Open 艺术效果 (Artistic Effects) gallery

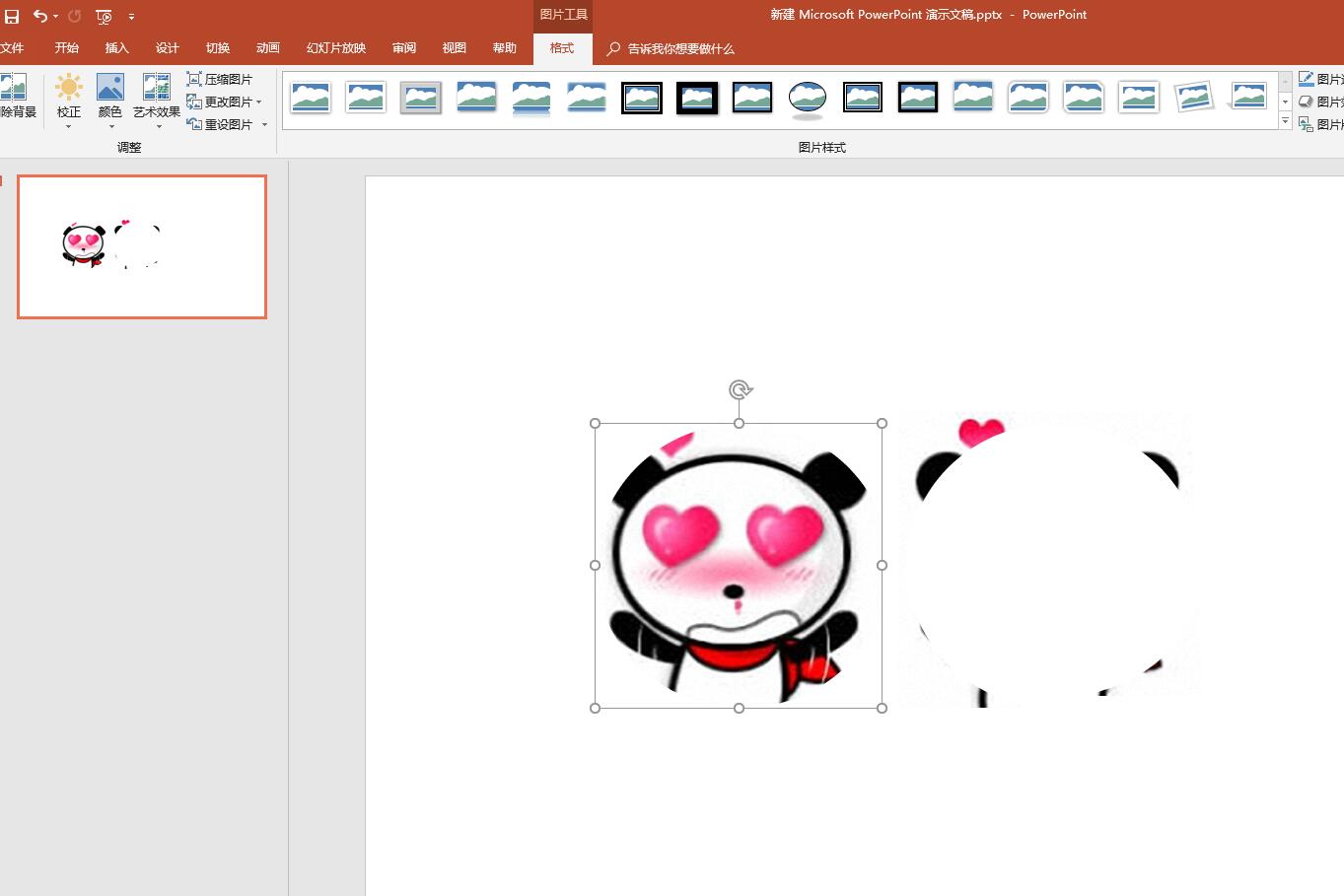[156, 99]
